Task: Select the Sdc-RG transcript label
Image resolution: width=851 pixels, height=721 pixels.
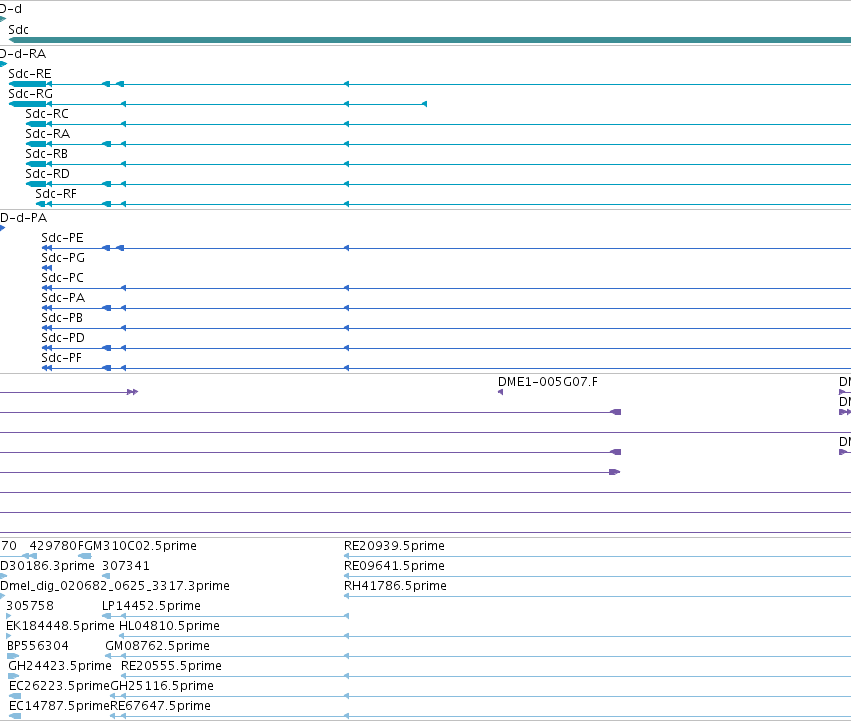Action: coord(30,94)
